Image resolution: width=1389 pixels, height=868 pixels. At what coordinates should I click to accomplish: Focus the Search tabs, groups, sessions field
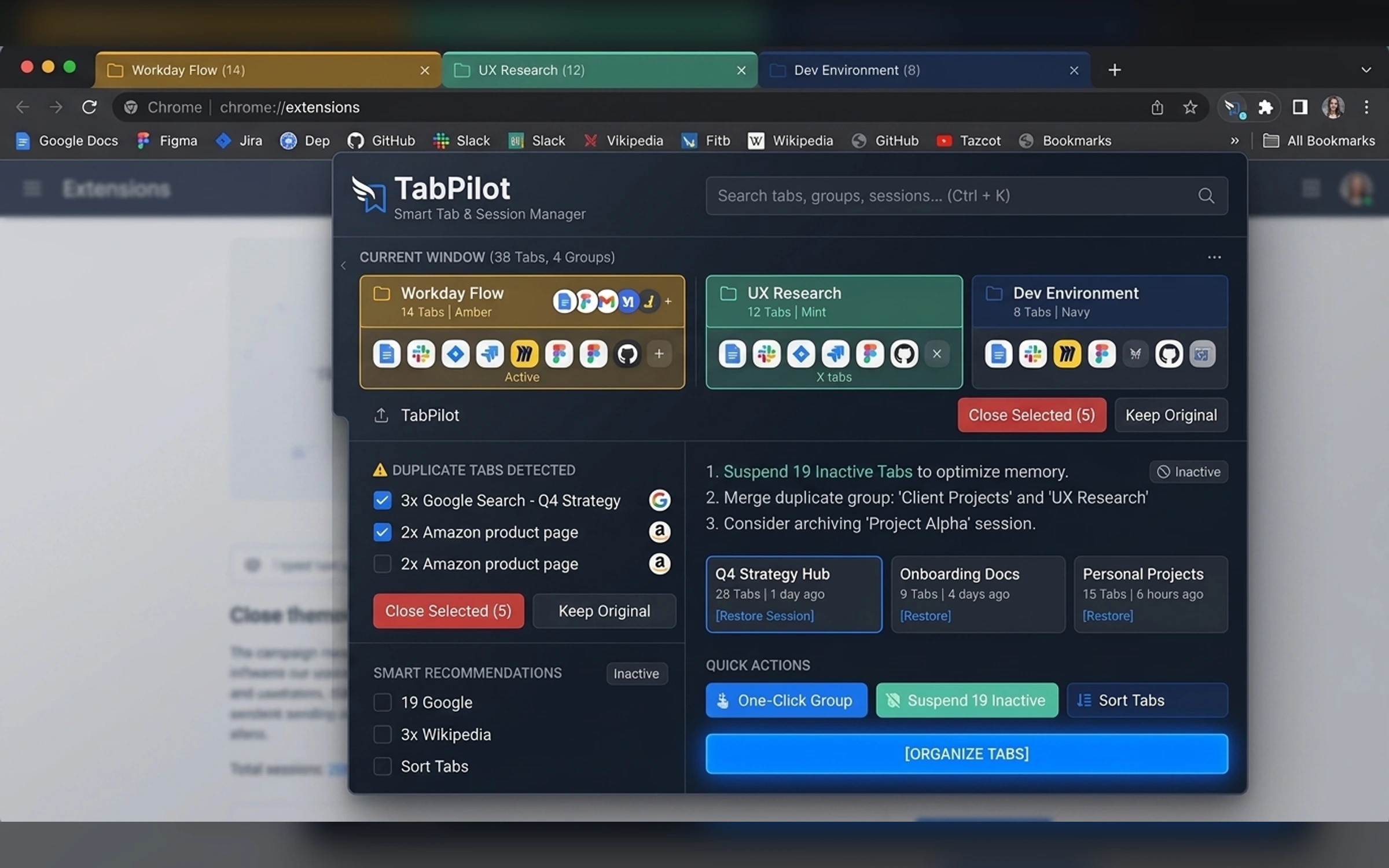pos(967,196)
